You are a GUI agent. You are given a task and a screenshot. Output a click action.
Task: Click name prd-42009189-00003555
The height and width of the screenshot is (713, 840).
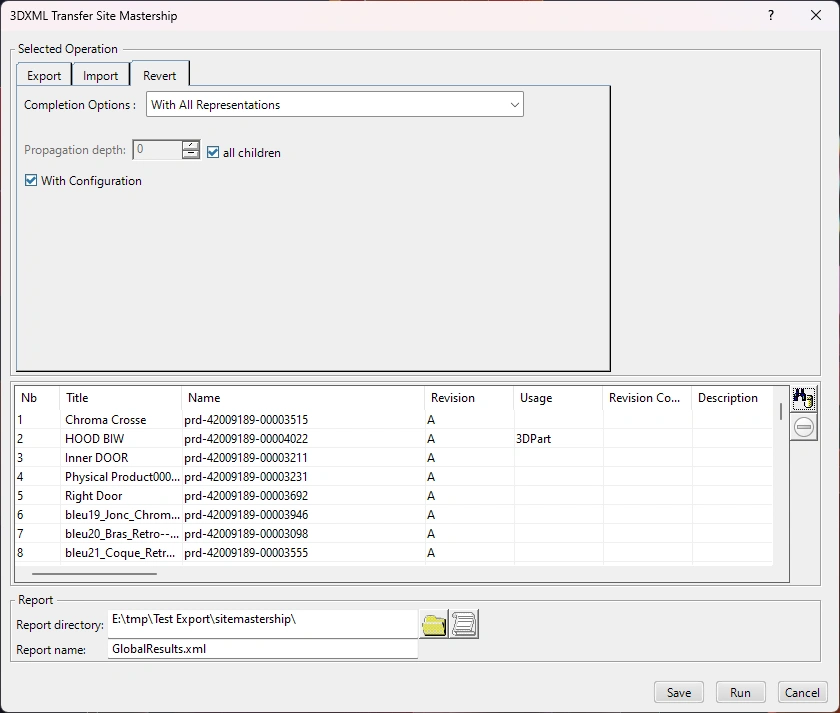click(x=246, y=553)
